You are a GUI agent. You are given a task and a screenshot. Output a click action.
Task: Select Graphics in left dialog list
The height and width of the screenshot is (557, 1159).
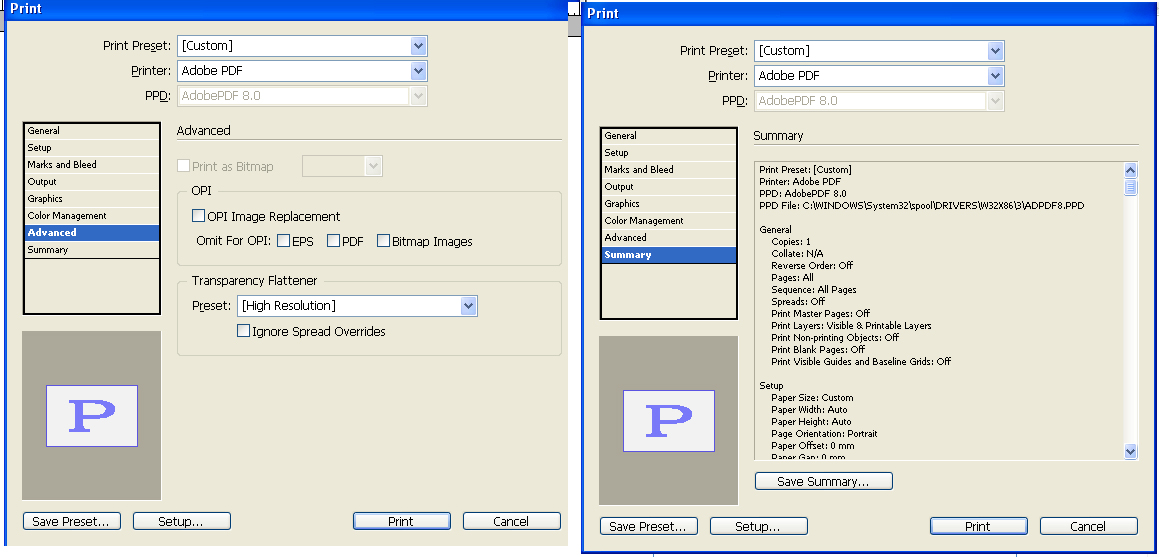click(92, 199)
